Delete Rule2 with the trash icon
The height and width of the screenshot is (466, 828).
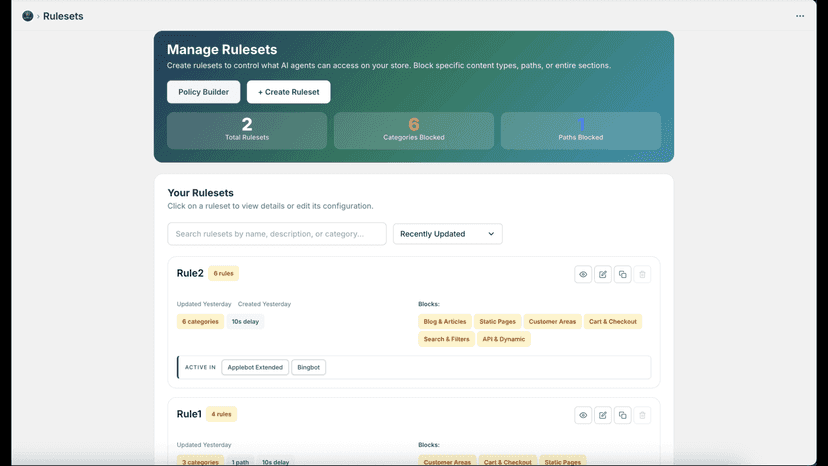[x=642, y=274]
